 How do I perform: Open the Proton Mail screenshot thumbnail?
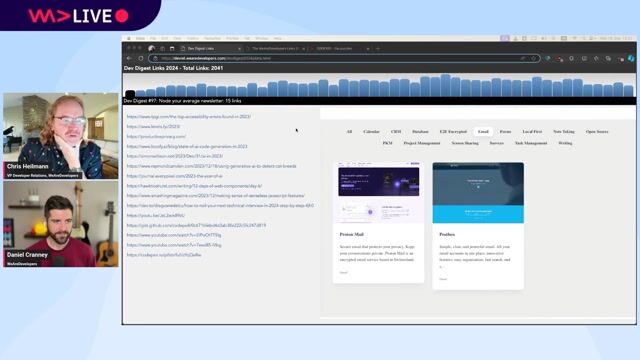coord(378,193)
